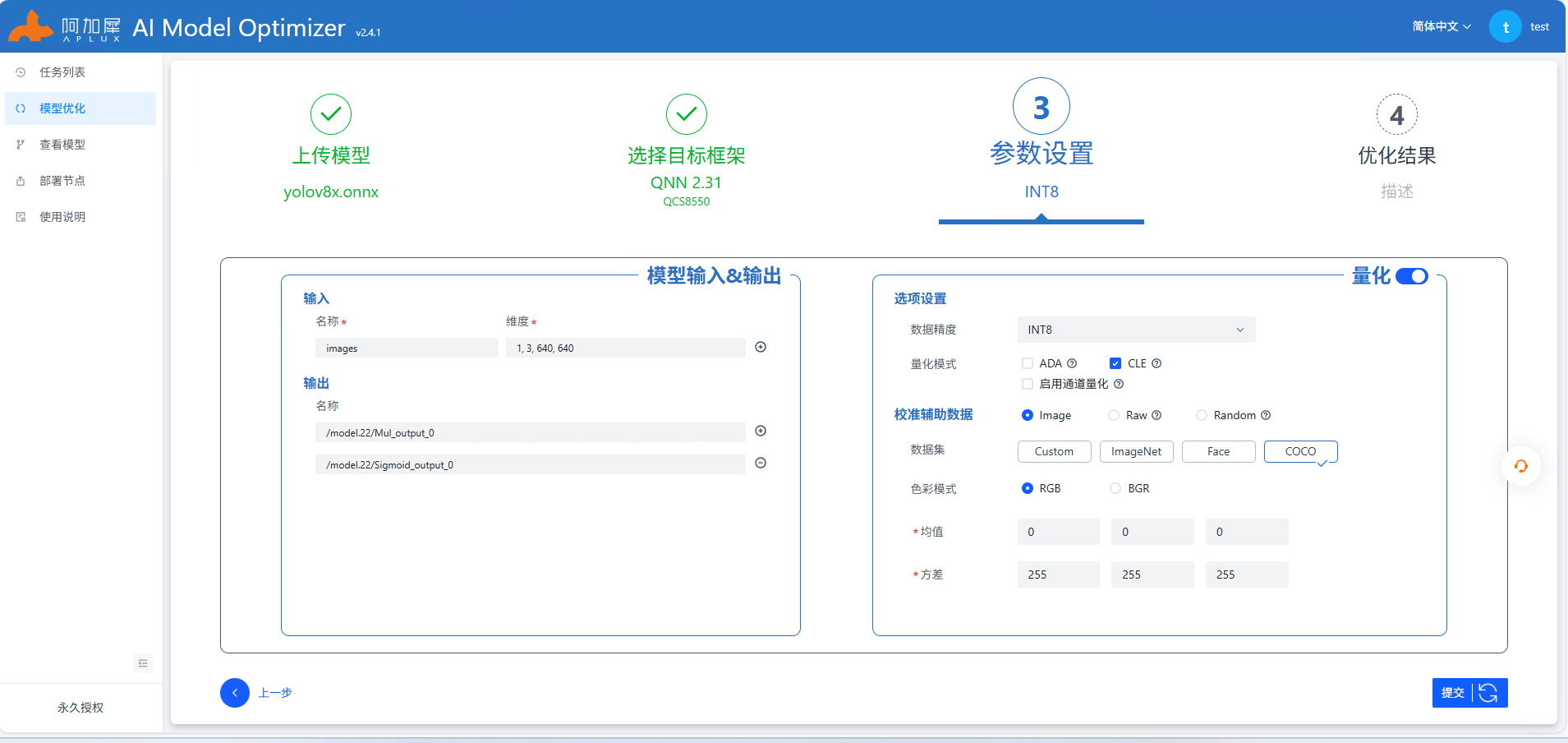Screen dimensions: 1568x743
Task: Select the BGR color mode radio
Action: click(x=1115, y=488)
